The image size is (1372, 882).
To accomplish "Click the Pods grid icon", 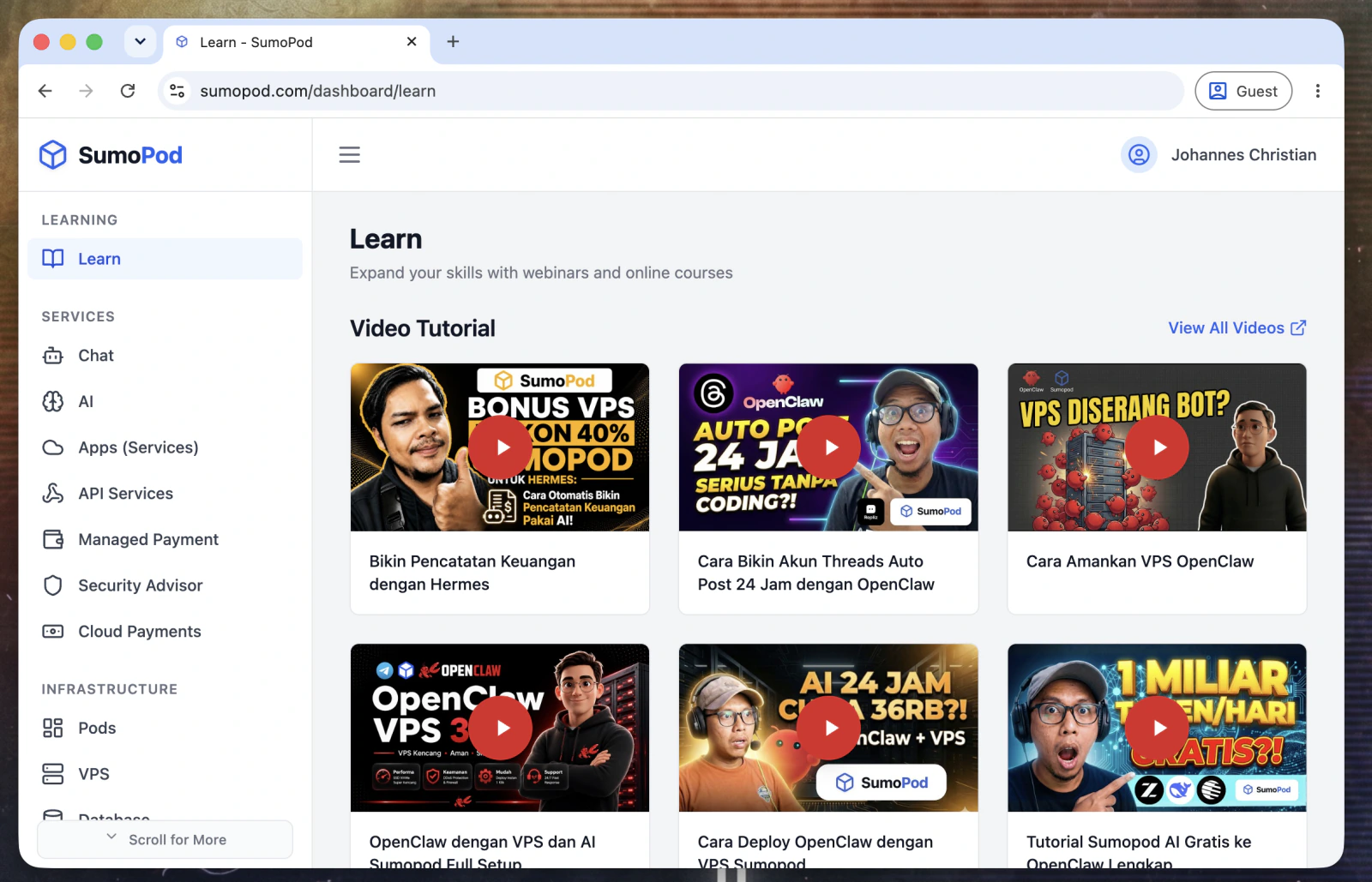I will click(53, 728).
